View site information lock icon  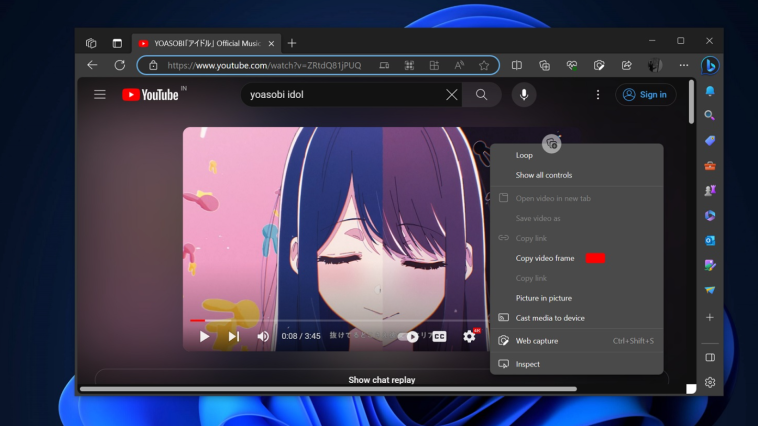[x=153, y=65]
